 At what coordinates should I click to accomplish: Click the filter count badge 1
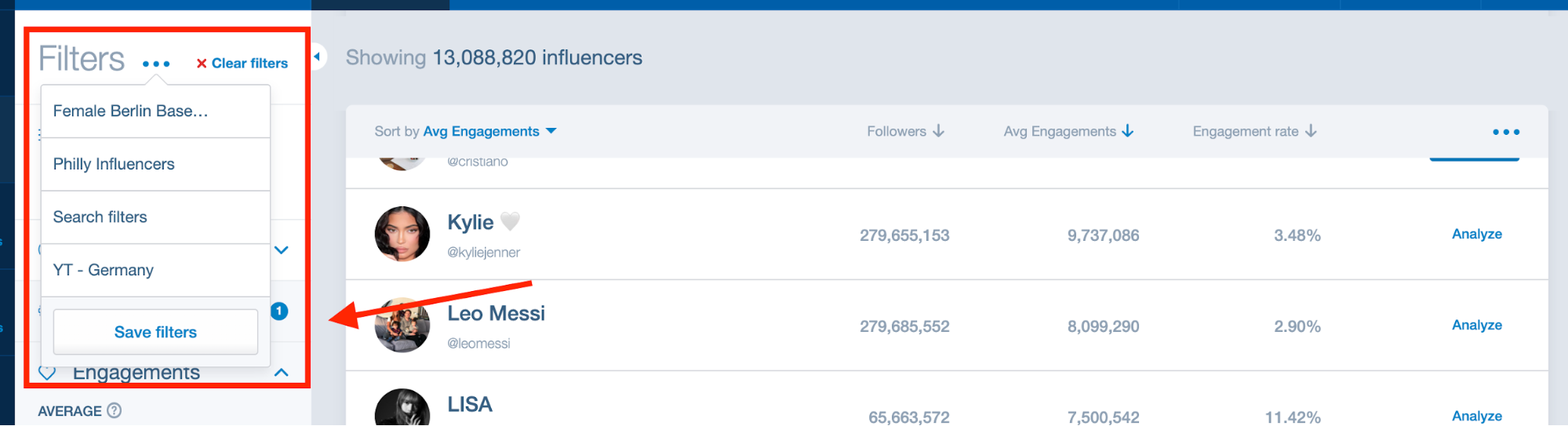279,311
